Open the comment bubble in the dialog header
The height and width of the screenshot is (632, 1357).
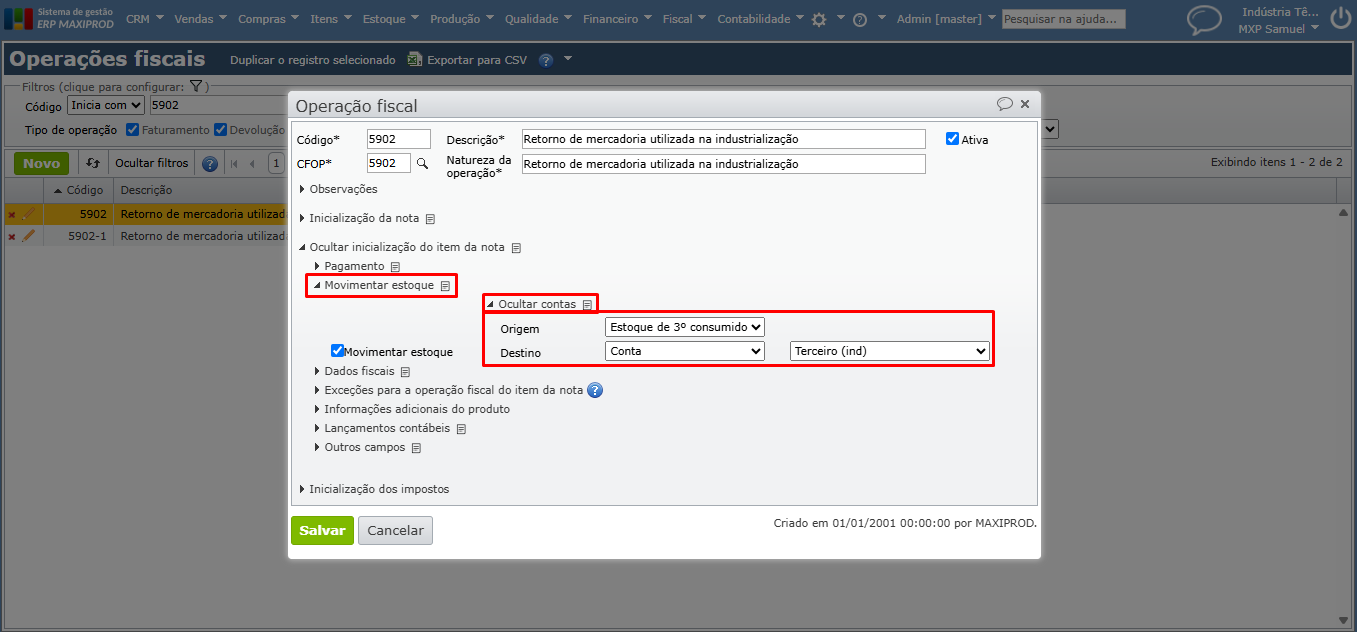[x=1004, y=104]
